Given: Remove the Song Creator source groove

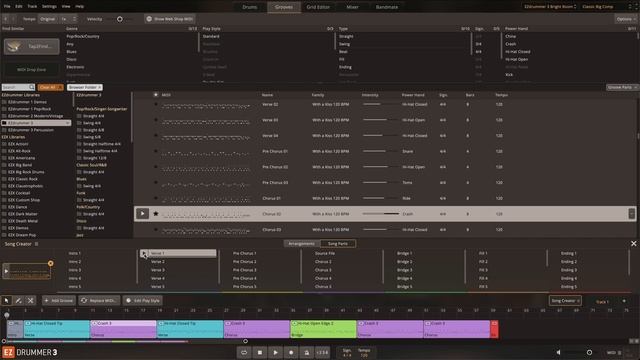Looking at the screenshot, I should (x=51, y=264).
